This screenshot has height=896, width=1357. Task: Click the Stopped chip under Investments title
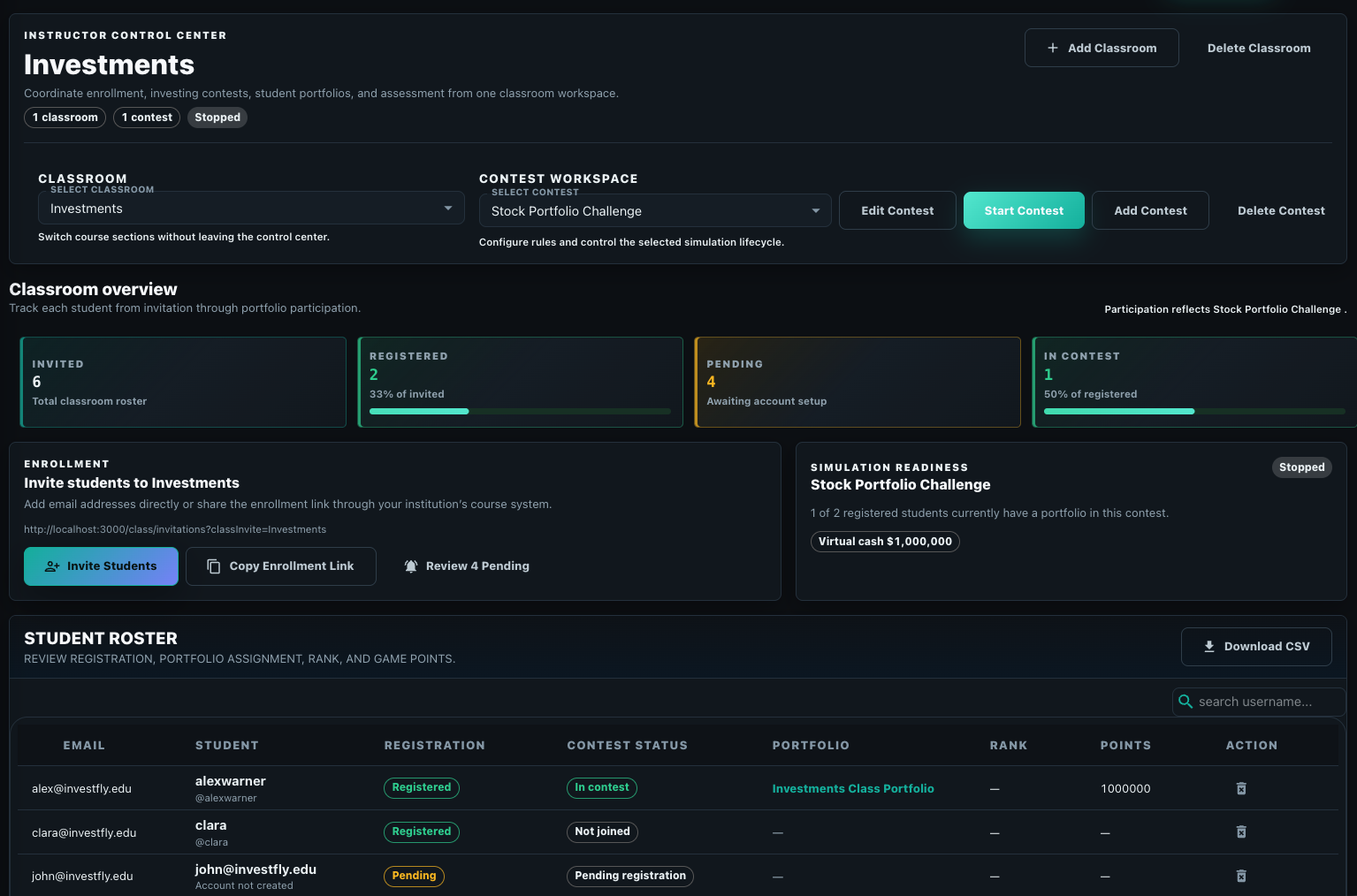[217, 118]
